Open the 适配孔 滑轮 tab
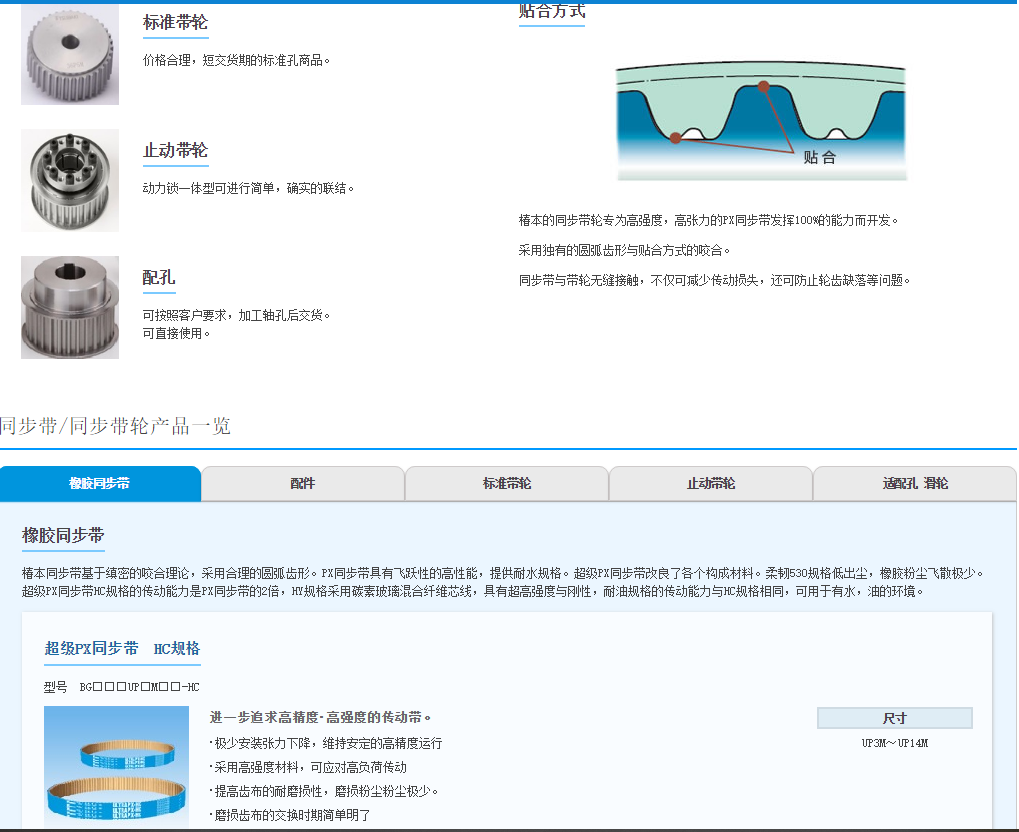This screenshot has height=832, width=1019. pos(913,483)
